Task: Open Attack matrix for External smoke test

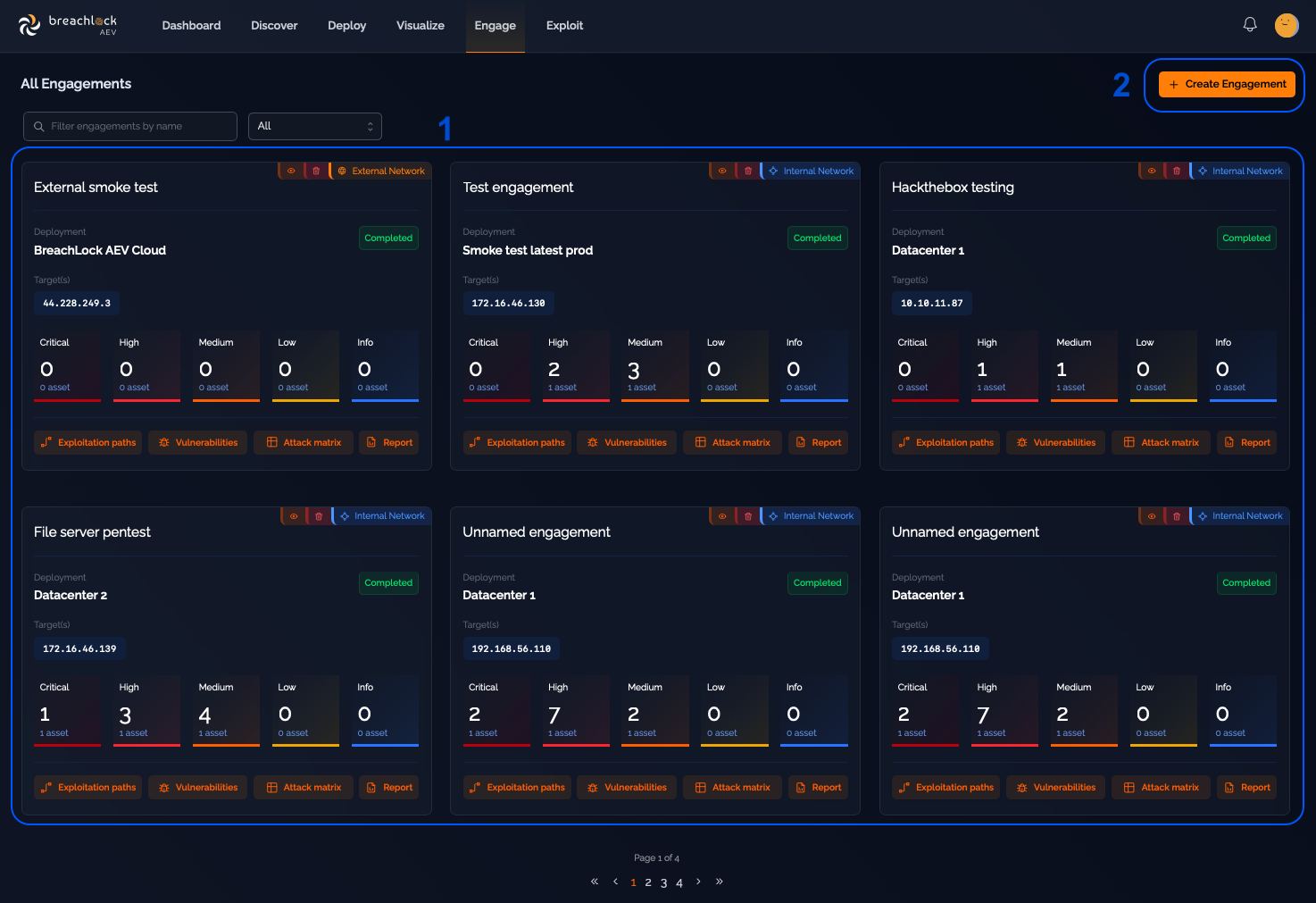Action: [304, 442]
